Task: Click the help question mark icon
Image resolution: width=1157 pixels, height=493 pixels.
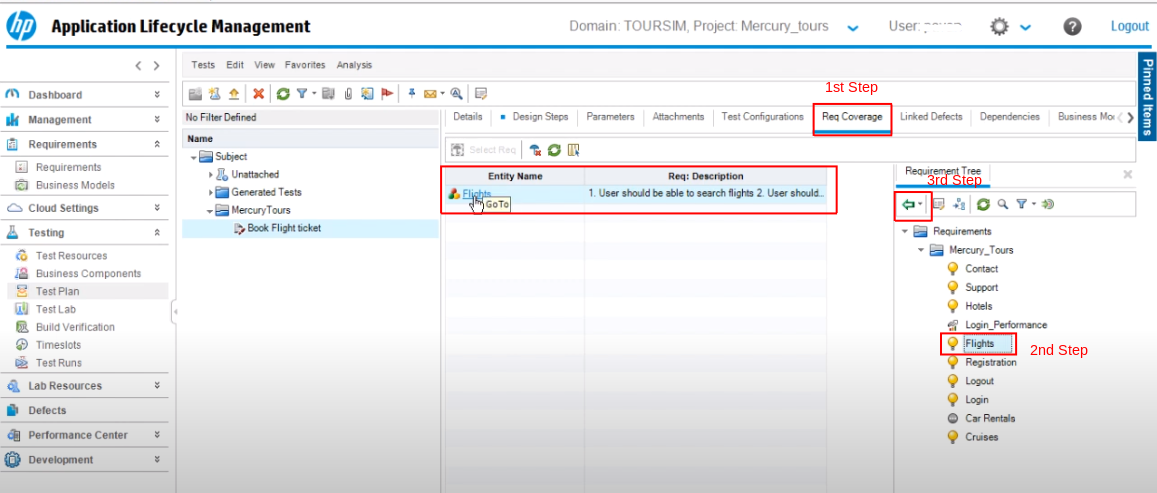Action: click(1072, 27)
